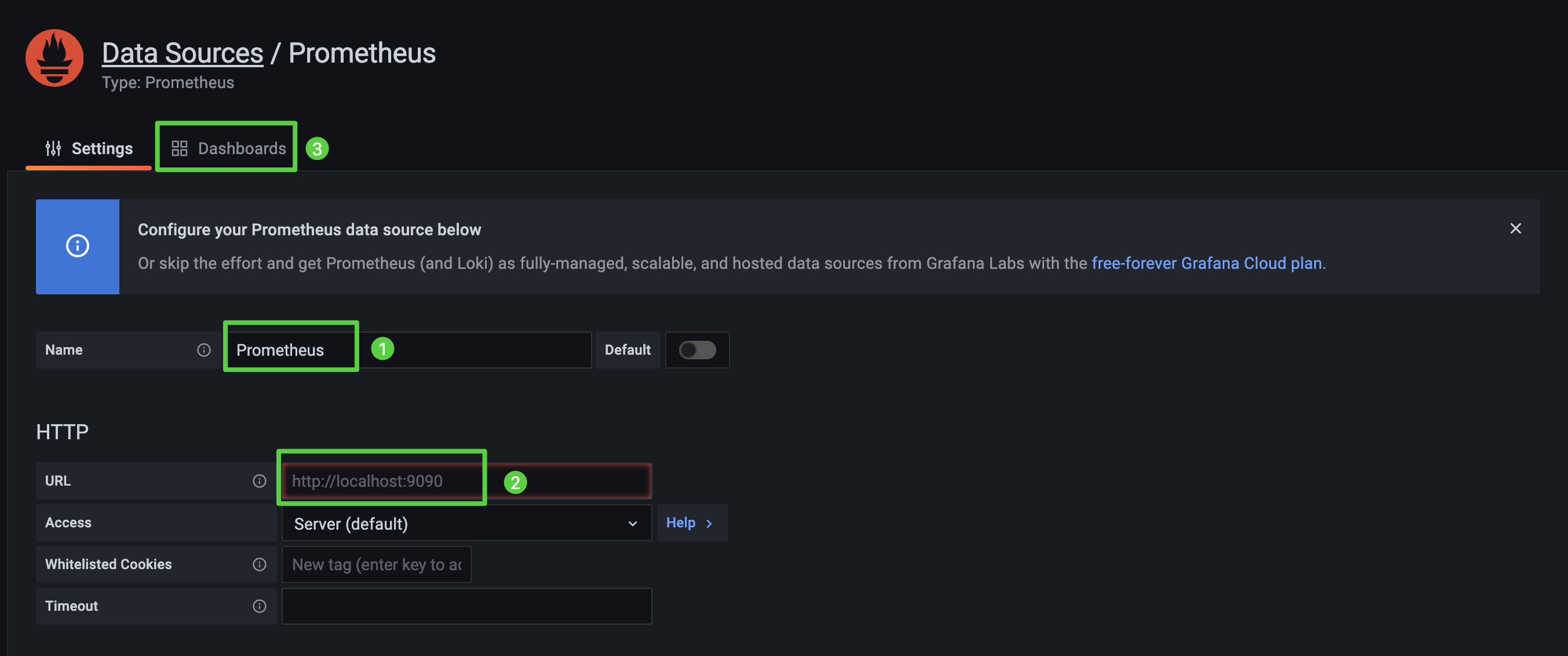The height and width of the screenshot is (656, 1568).
Task: Focus the Name input field
Action: pos(408,350)
